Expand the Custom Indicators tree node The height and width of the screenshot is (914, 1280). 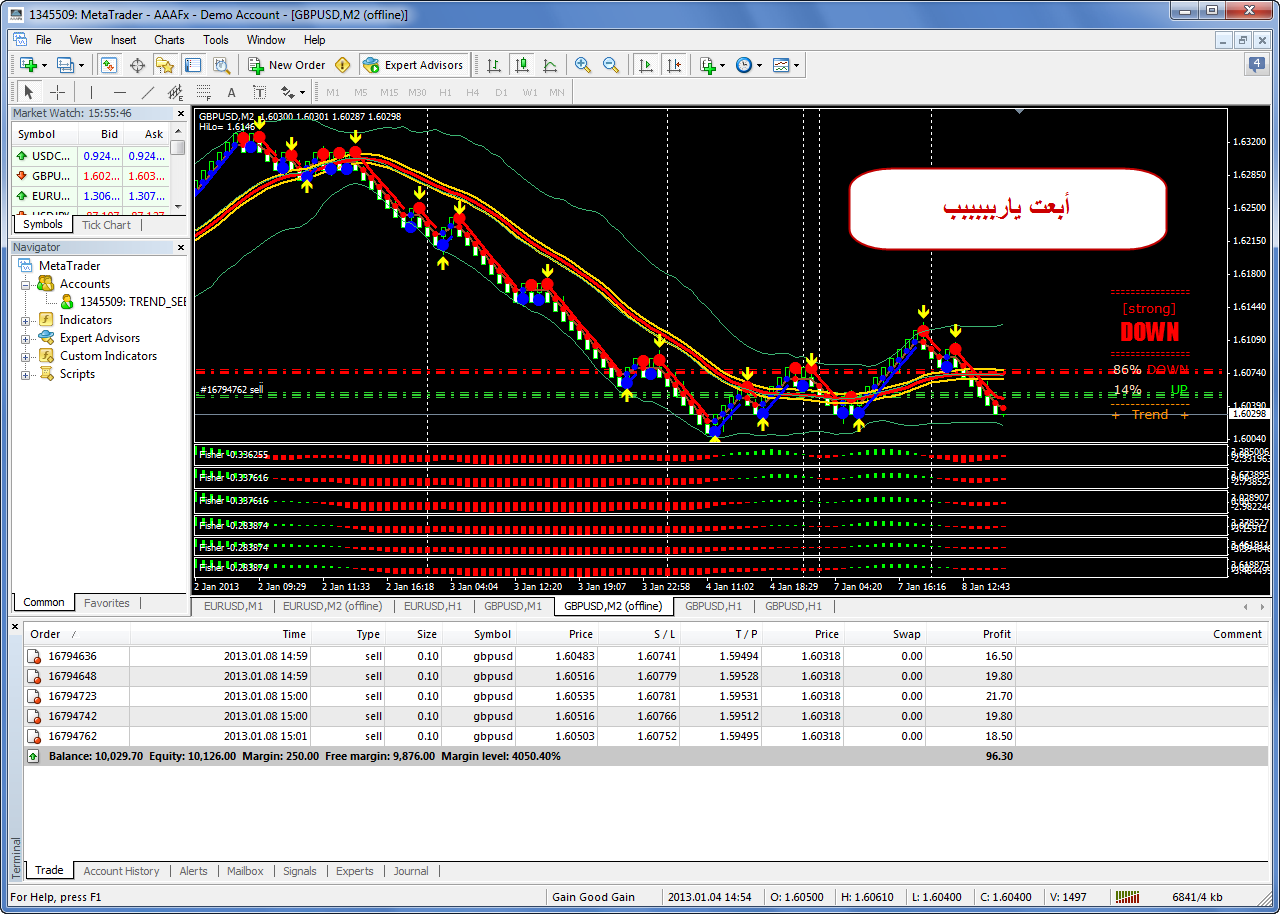[25, 356]
